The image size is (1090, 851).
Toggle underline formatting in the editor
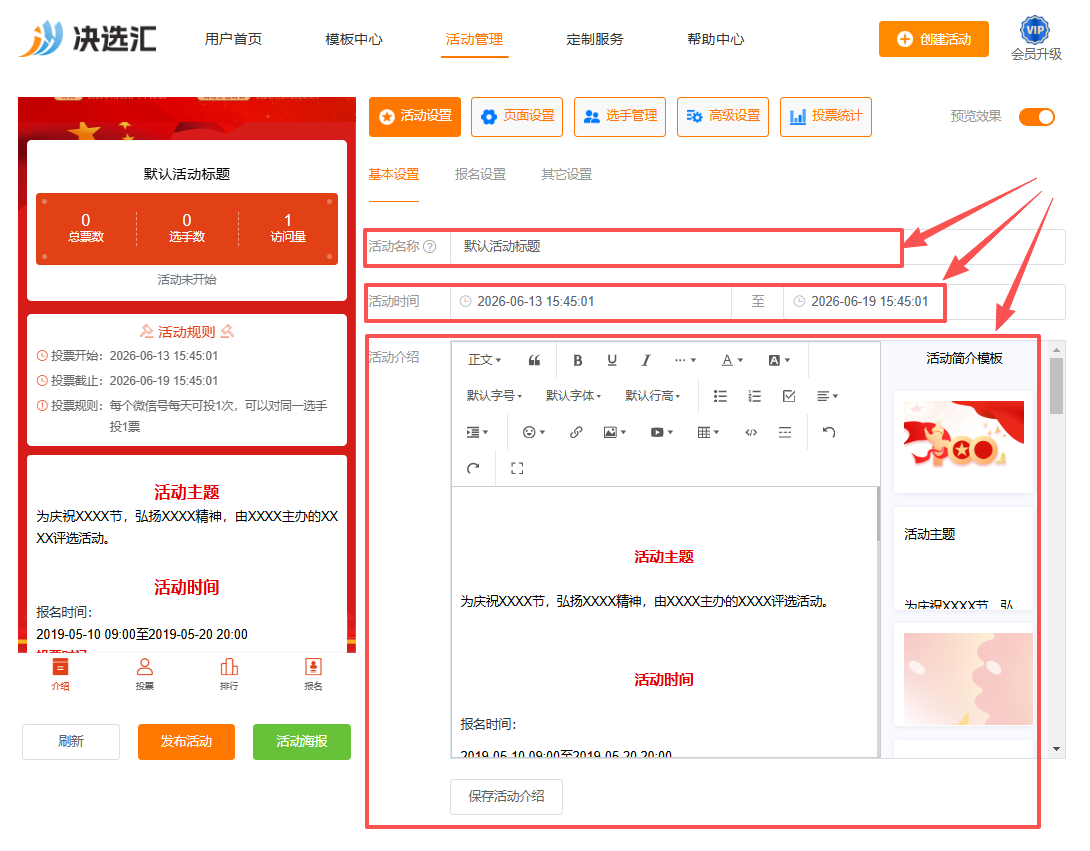[612, 360]
